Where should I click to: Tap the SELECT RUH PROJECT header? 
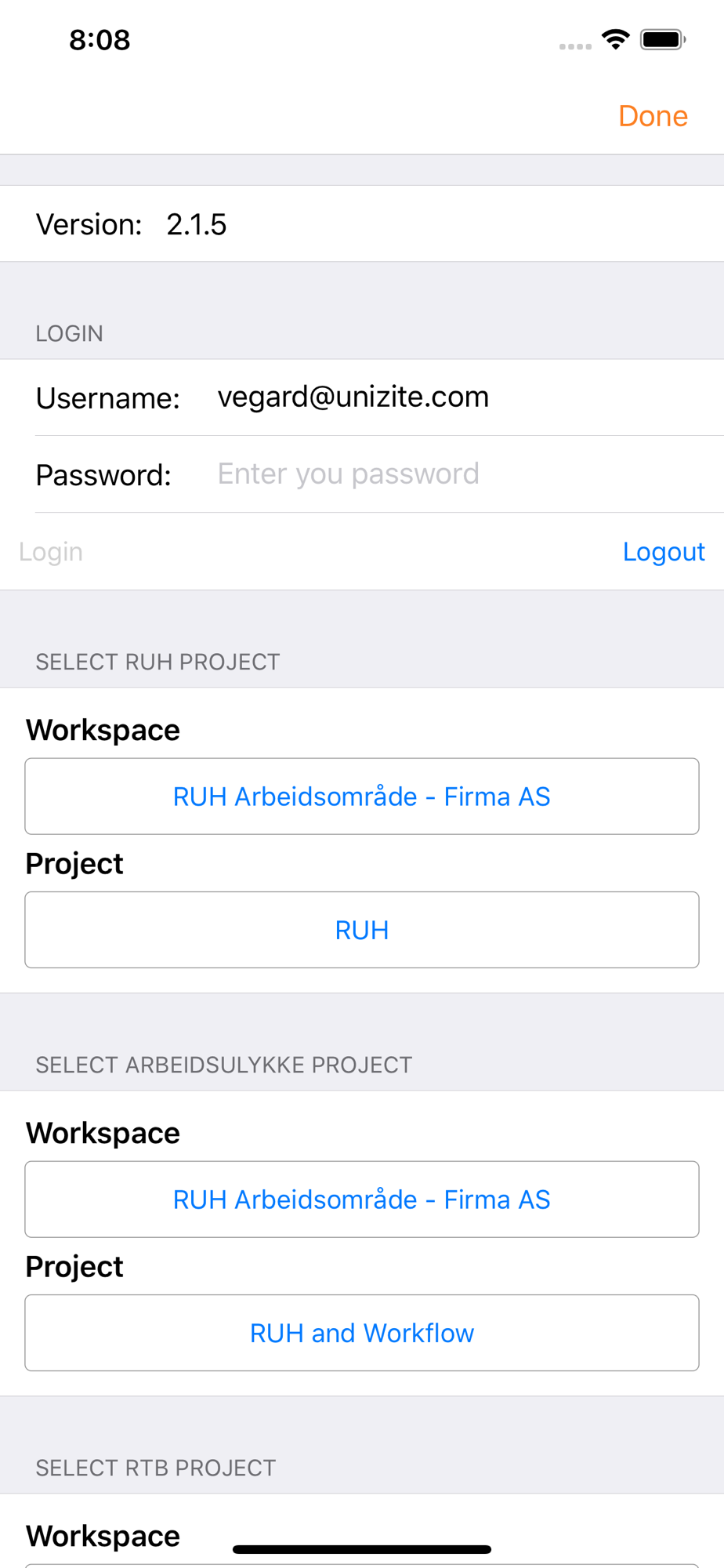click(157, 662)
